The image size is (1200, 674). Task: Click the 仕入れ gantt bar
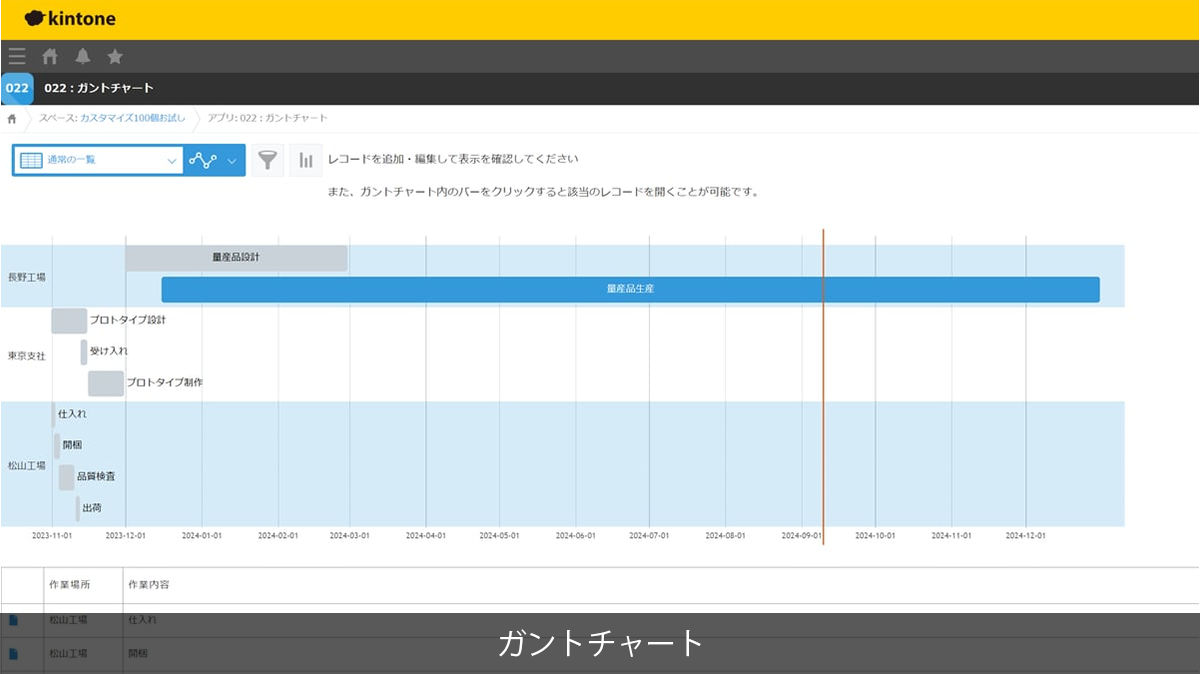tap(53, 414)
